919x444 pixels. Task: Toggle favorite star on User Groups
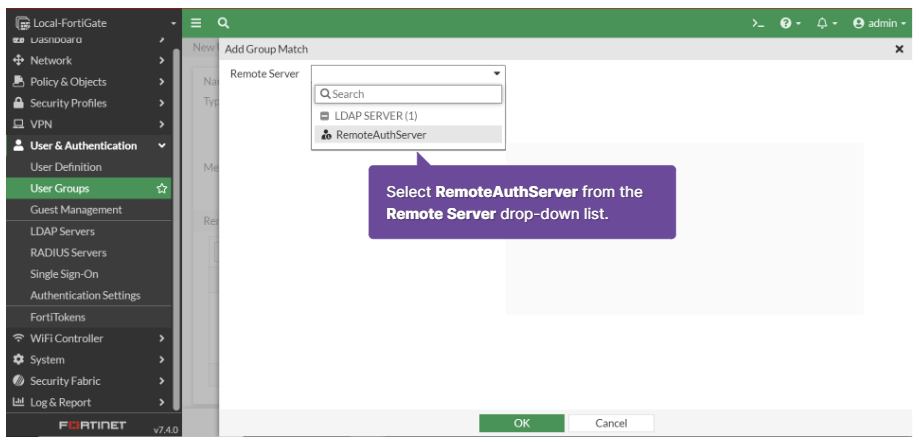(x=162, y=189)
